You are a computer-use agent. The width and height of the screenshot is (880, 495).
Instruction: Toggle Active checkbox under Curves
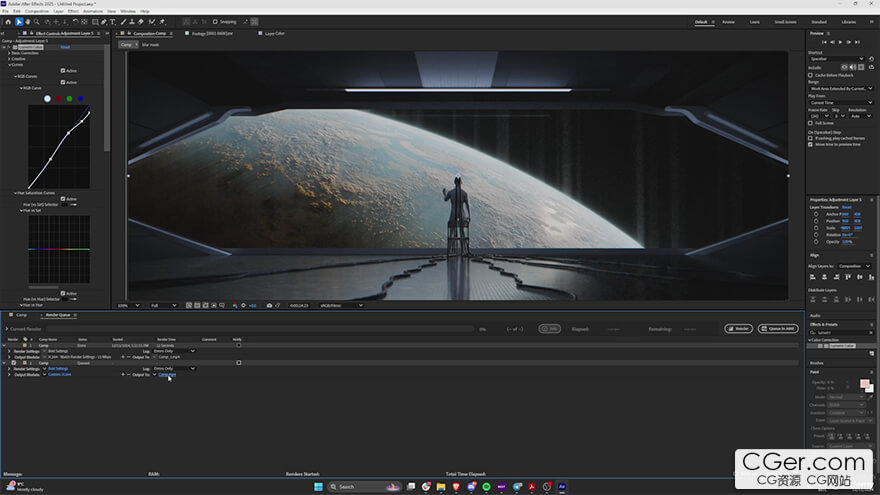click(63, 71)
